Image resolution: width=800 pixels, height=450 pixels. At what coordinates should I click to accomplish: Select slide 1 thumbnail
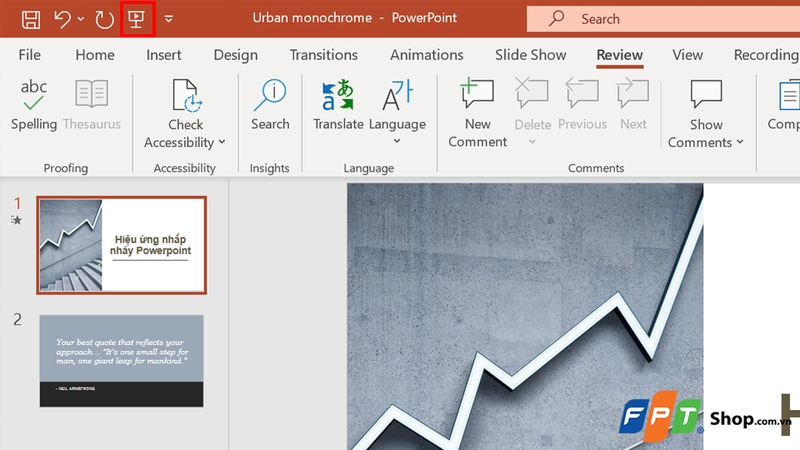pos(121,245)
